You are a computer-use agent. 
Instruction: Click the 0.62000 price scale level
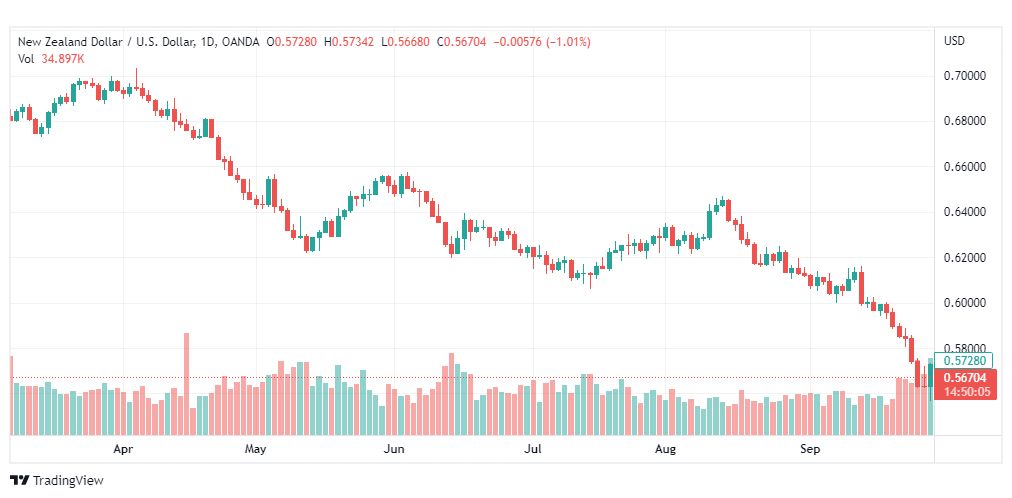click(x=965, y=258)
